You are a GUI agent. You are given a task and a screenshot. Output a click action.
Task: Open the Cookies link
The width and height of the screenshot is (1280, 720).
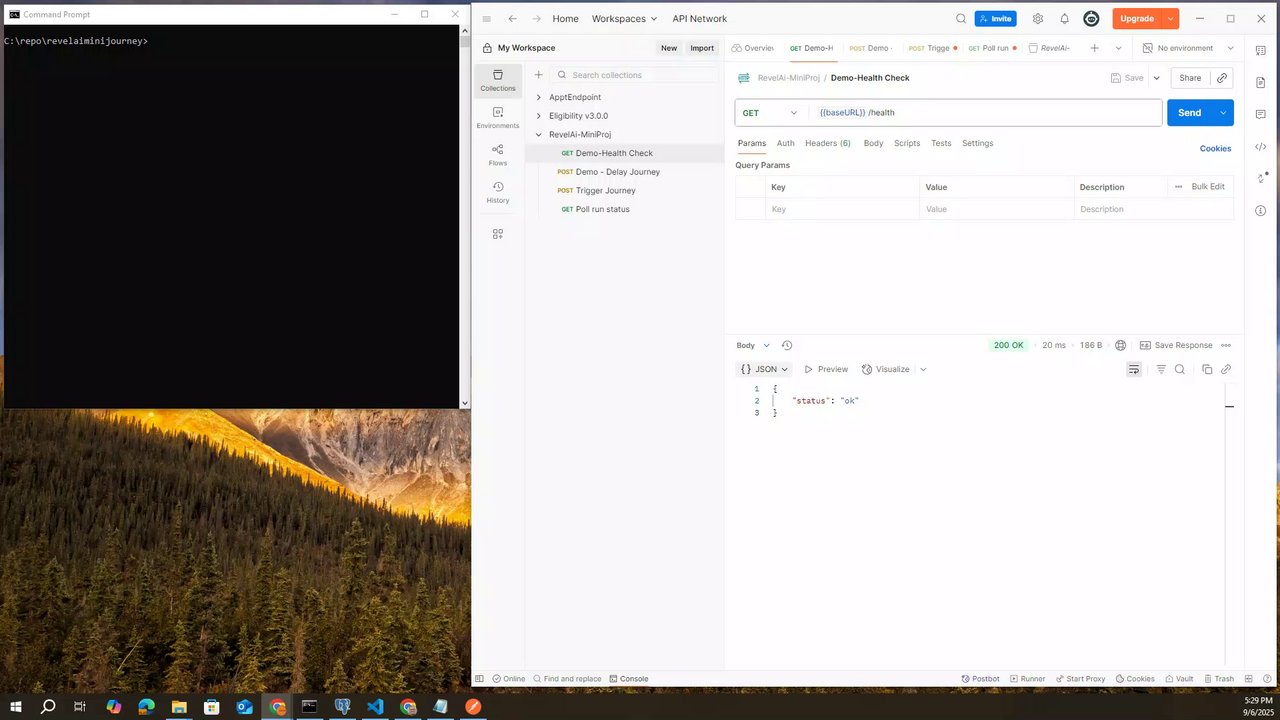pos(1215,148)
